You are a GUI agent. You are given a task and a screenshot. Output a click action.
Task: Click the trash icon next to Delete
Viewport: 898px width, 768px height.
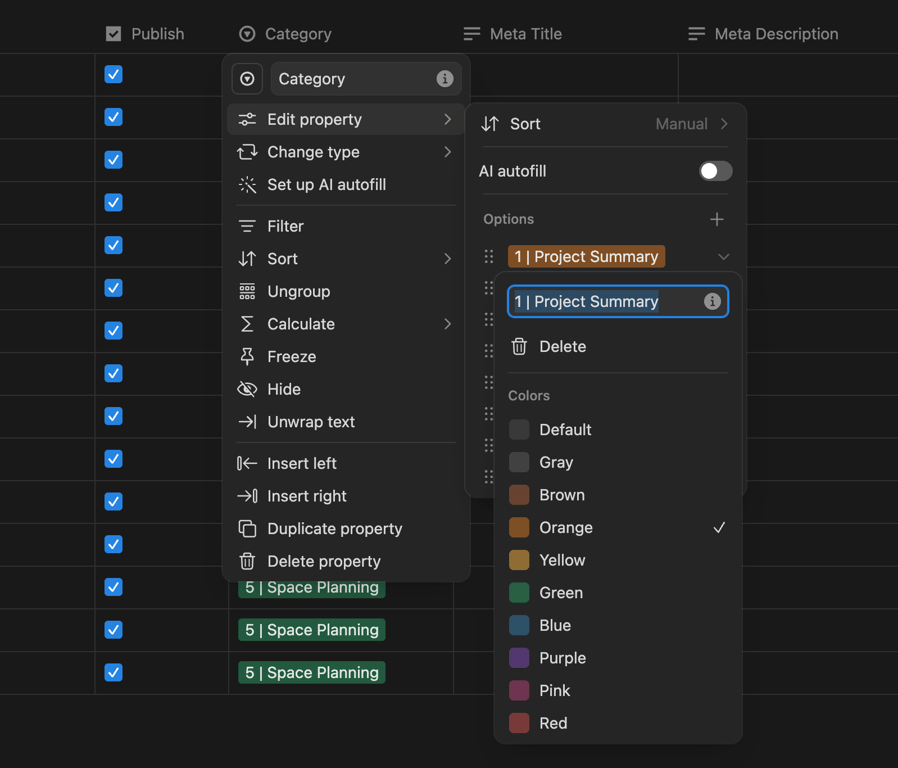click(519, 347)
